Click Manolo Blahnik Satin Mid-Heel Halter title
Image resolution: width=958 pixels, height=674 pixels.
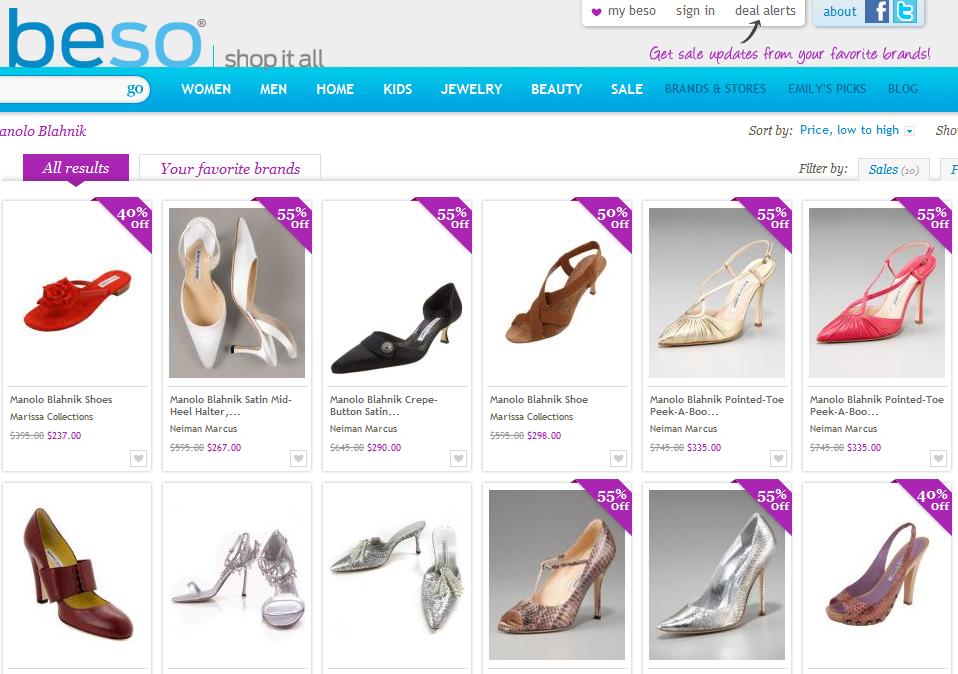pyautogui.click(x=230, y=405)
